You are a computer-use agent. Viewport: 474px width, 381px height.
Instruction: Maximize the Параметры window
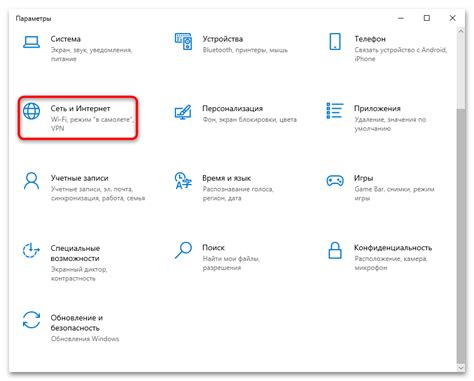[427, 18]
